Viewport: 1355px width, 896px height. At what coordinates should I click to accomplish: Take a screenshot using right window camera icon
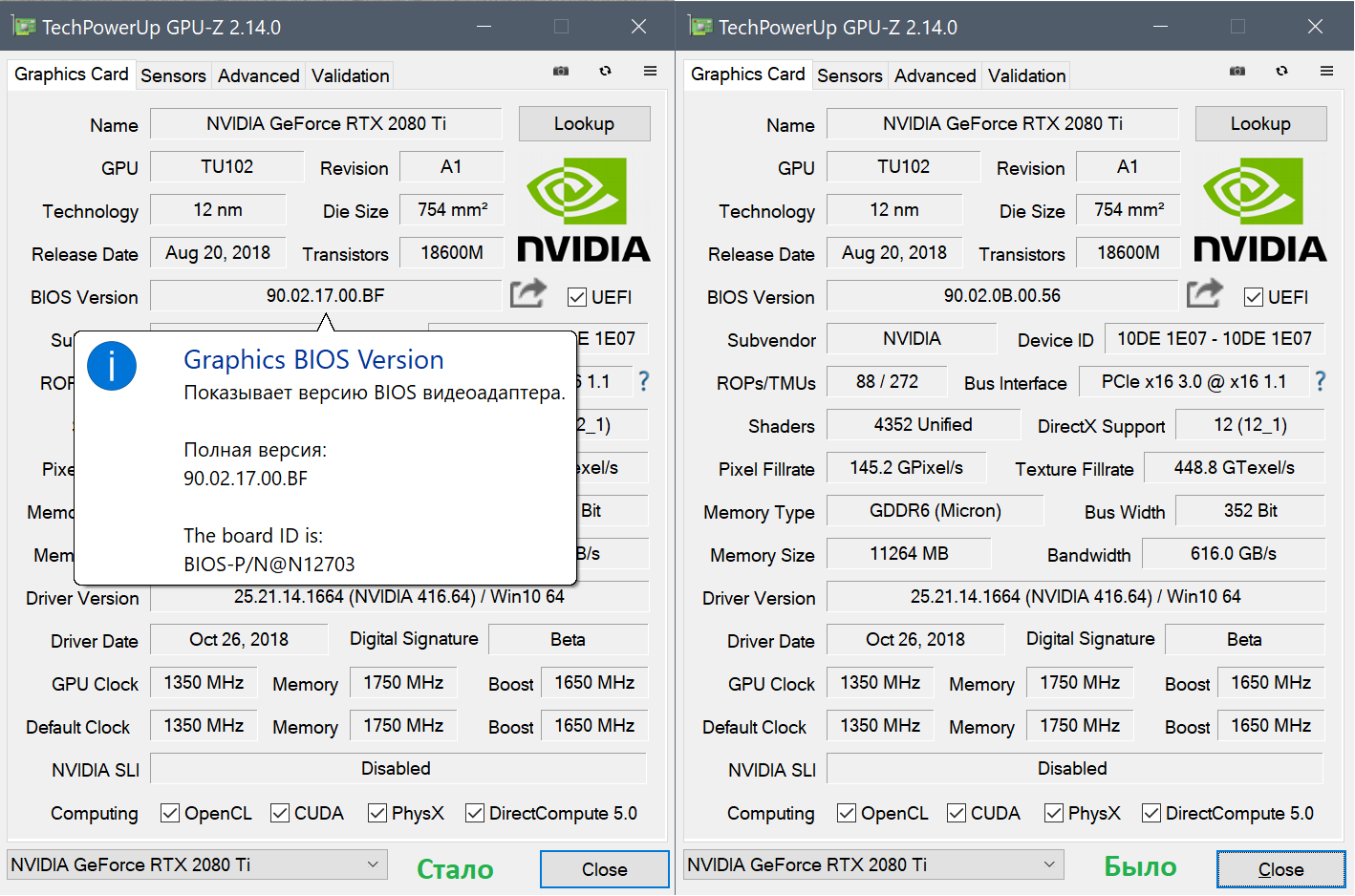tap(1237, 71)
